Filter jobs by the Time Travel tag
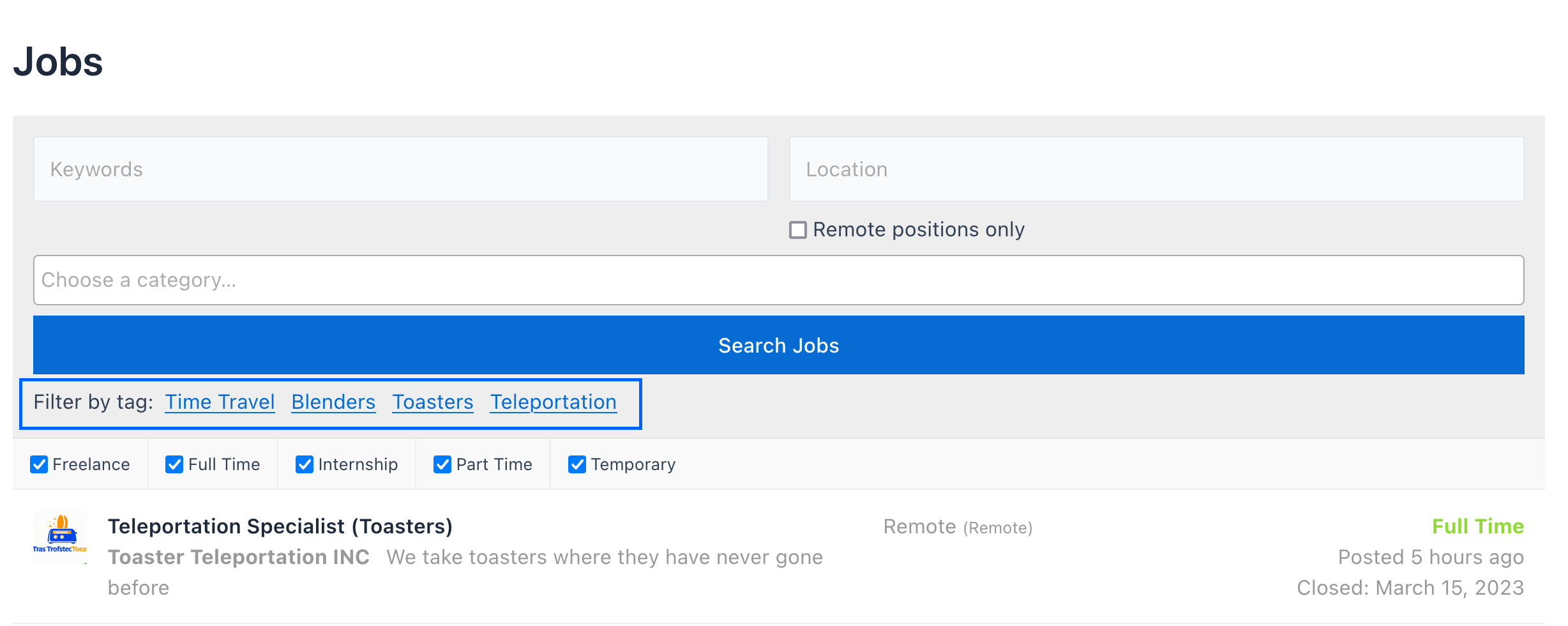The height and width of the screenshot is (626, 1568). (x=220, y=402)
